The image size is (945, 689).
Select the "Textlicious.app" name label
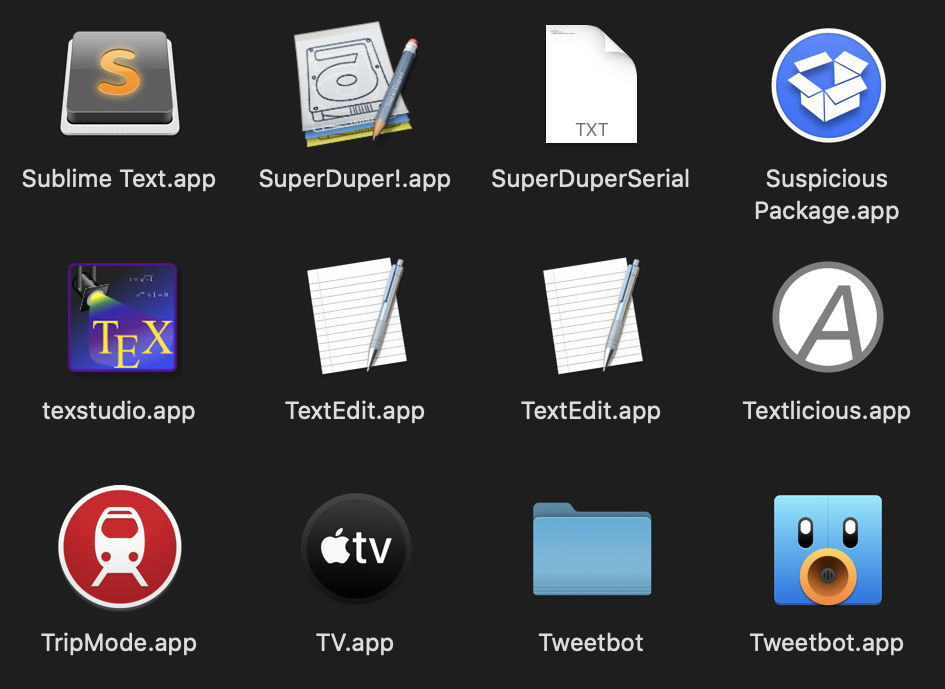[827, 411]
